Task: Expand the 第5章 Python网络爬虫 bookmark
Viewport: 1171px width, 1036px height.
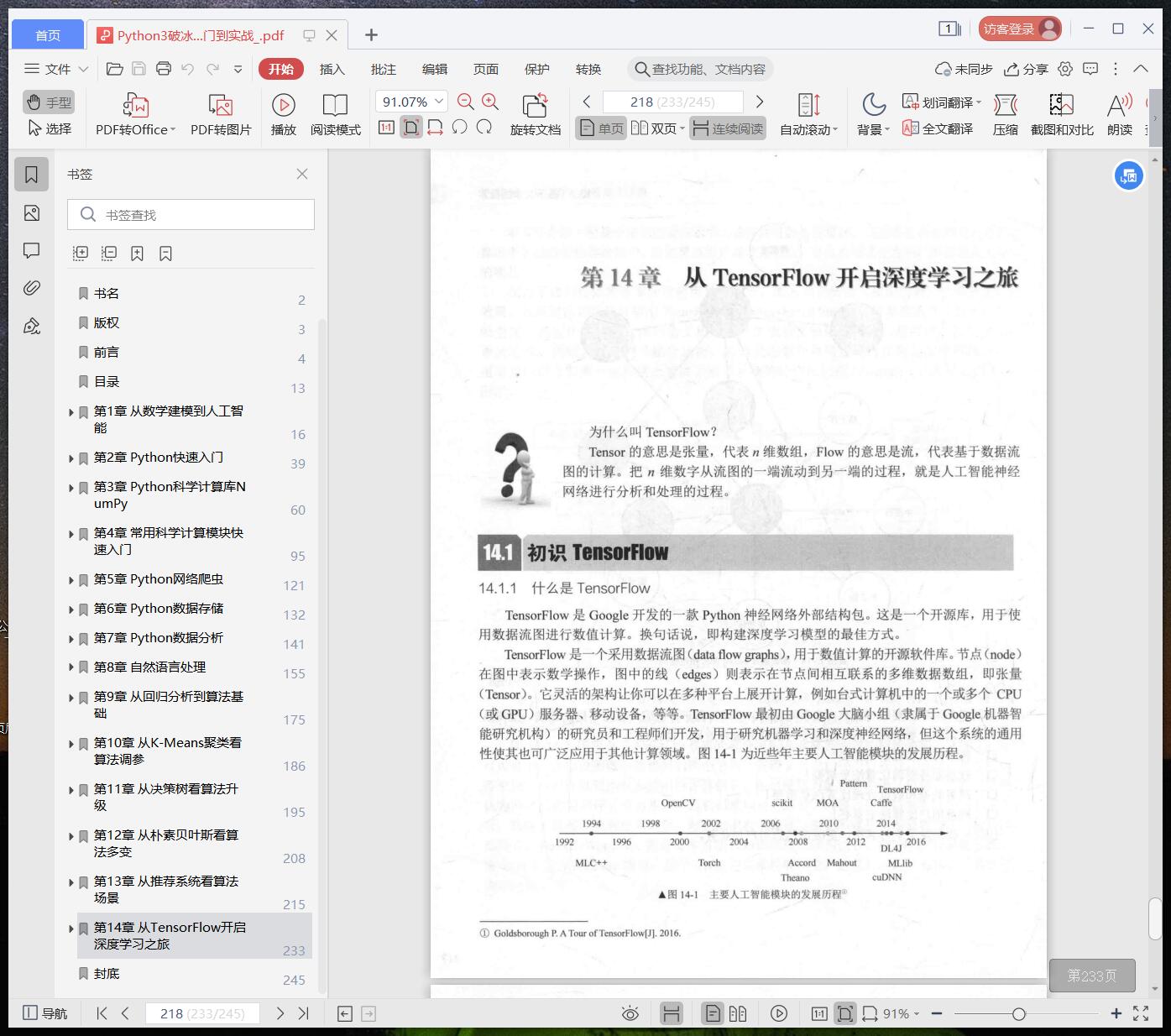Action: pos(71,580)
